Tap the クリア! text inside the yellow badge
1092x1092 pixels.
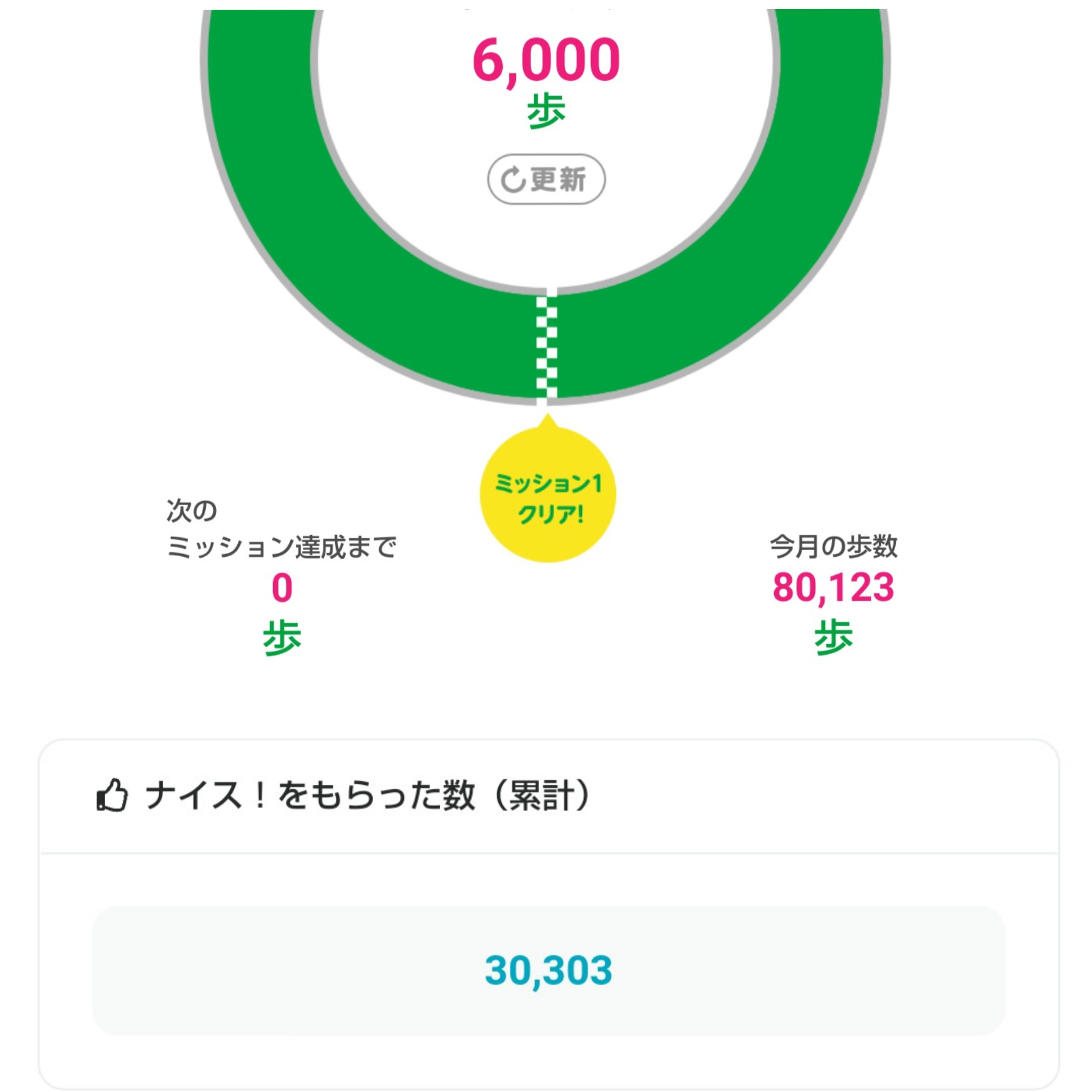click(x=550, y=515)
